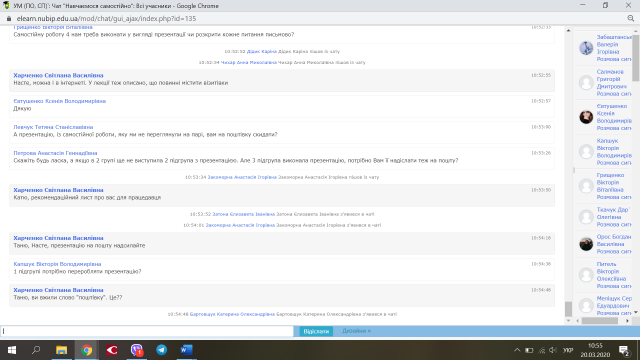Open the zoom magnifier icon in the address bar
The width and height of the screenshot is (640, 360).
(x=631, y=18)
